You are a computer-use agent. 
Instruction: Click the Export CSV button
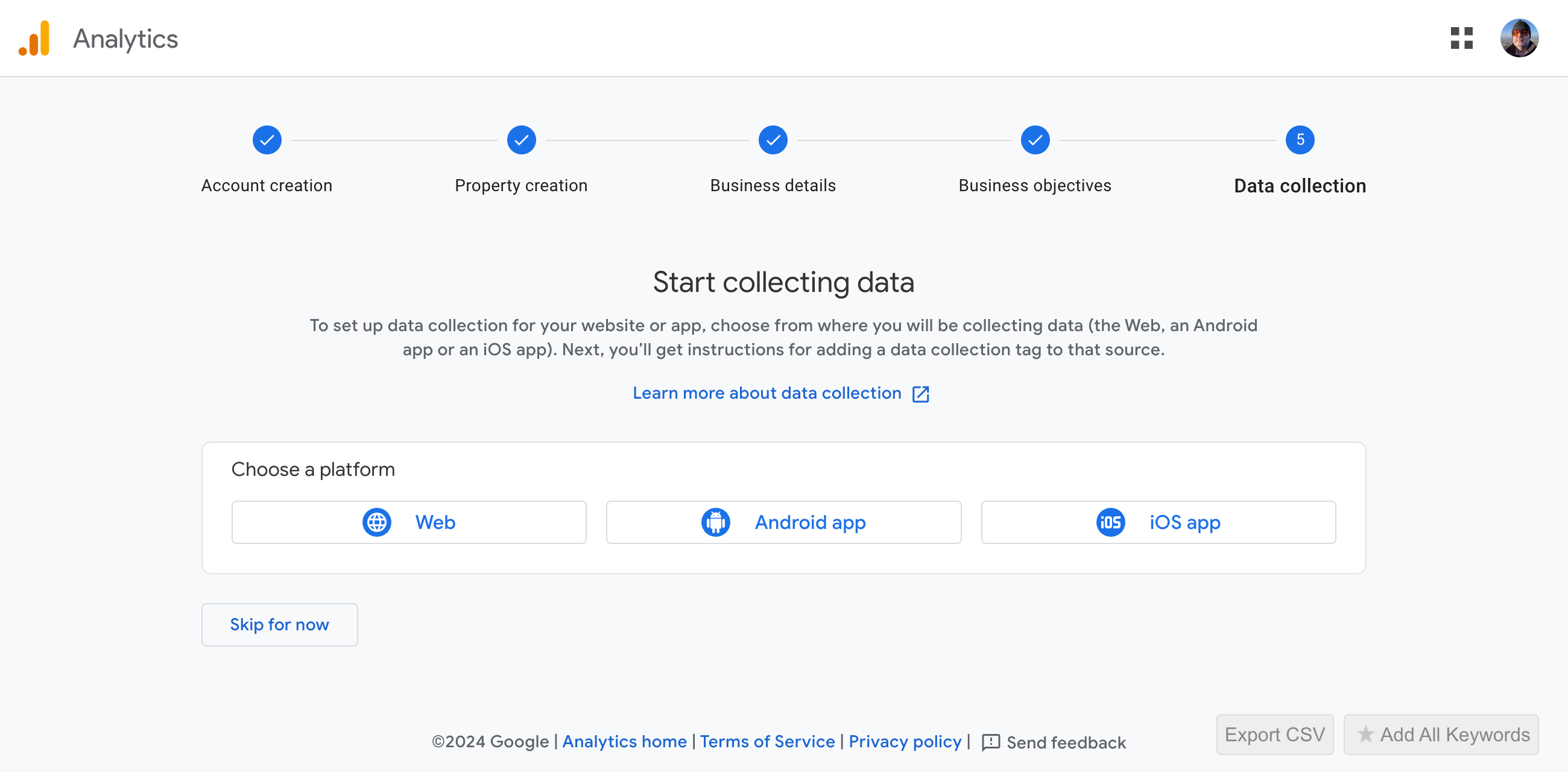pos(1275,734)
